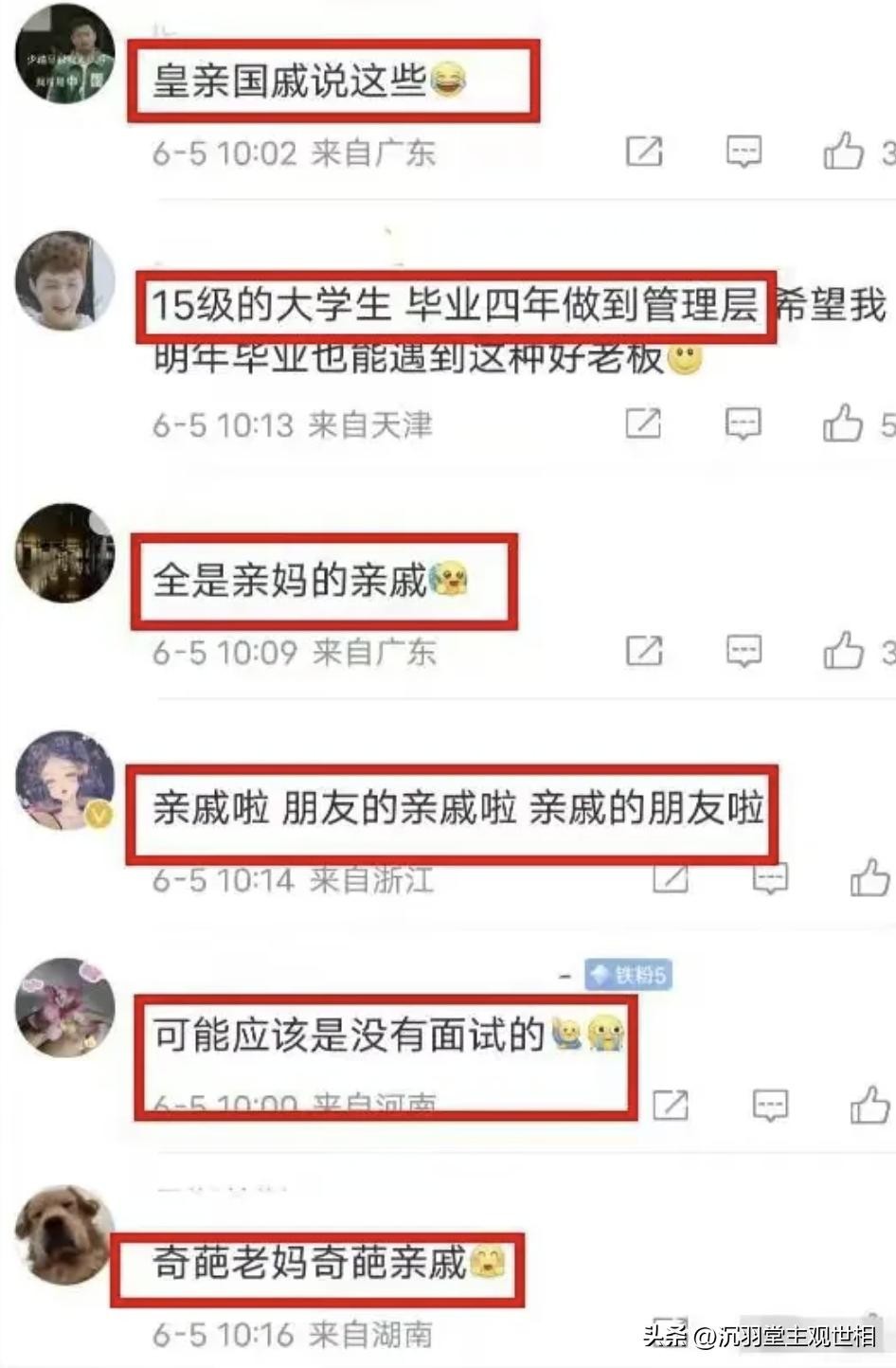Share the 全是亲妈的亲戚 comment
Image resolution: width=896 pixels, height=1368 pixels.
(644, 651)
